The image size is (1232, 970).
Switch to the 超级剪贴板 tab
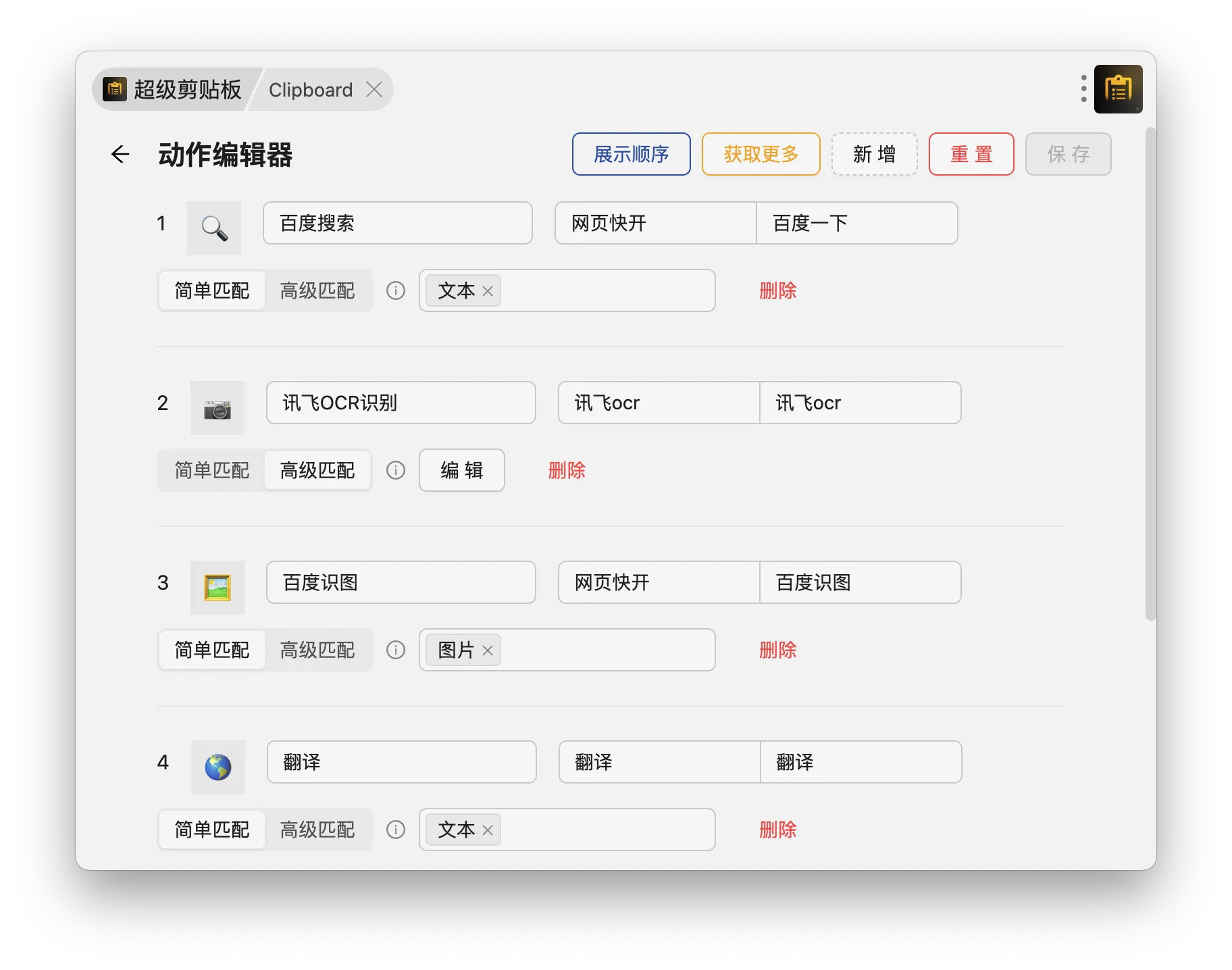(x=174, y=90)
